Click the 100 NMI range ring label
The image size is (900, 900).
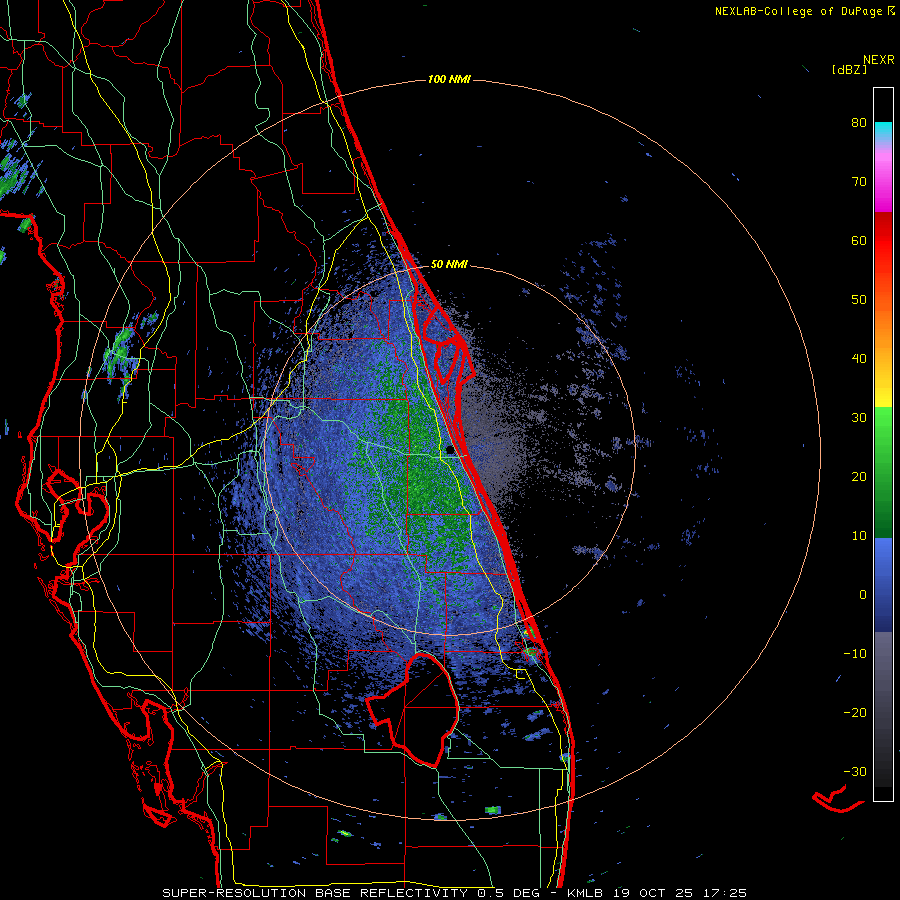pyautogui.click(x=449, y=79)
